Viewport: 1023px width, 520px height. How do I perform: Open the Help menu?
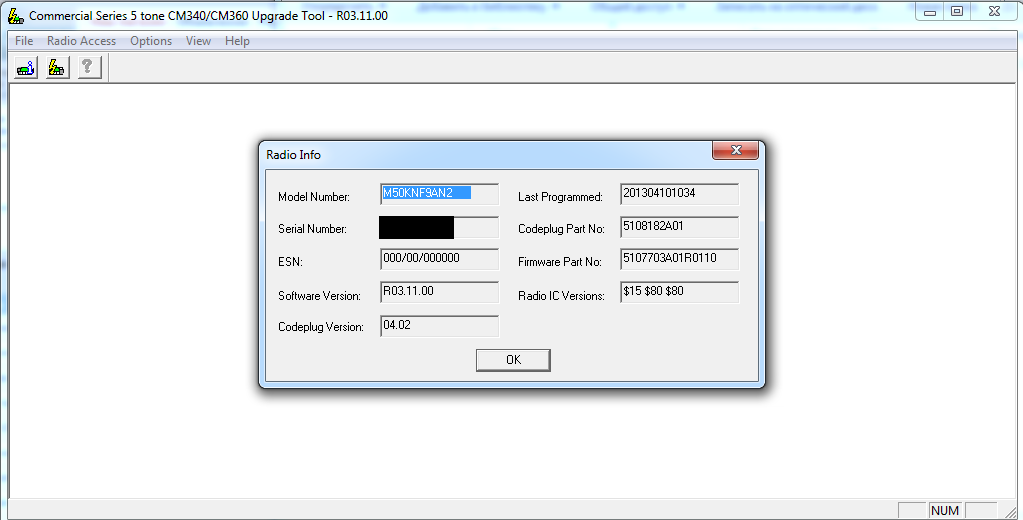pyautogui.click(x=237, y=40)
